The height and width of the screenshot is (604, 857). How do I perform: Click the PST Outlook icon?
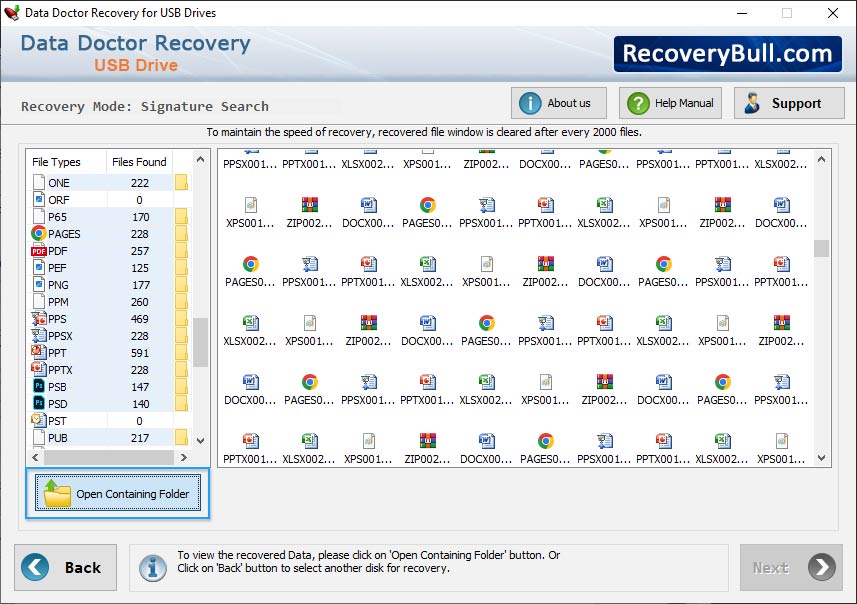(x=39, y=420)
